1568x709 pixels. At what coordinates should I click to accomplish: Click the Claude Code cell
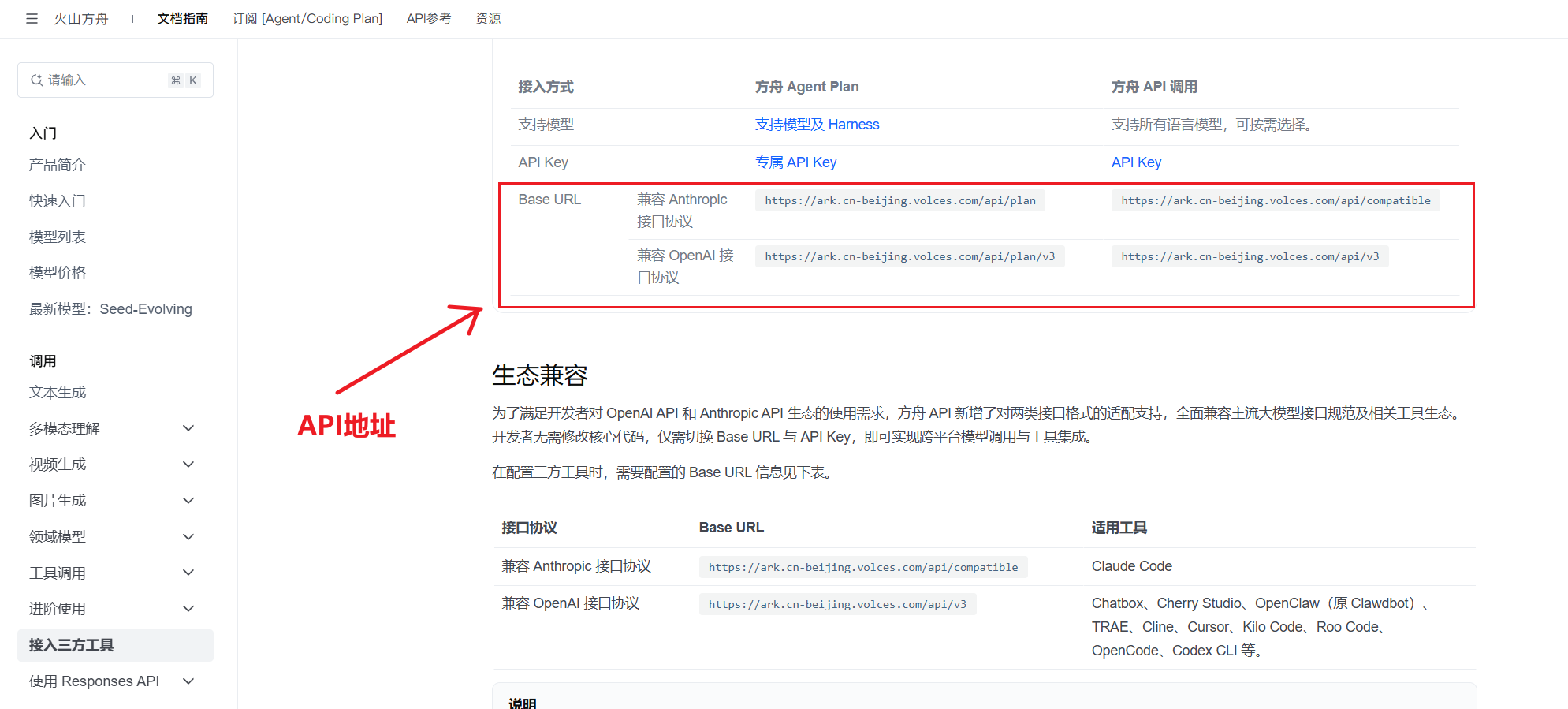point(1132,566)
